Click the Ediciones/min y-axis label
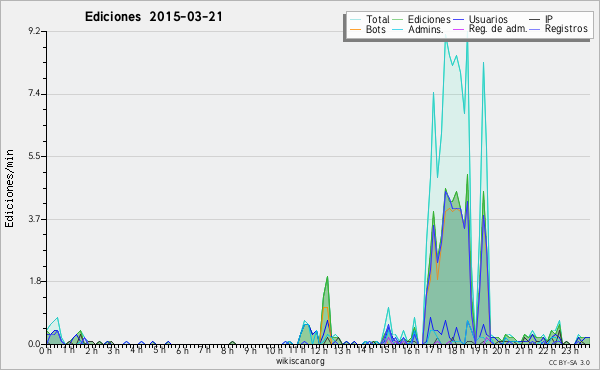The height and width of the screenshot is (370, 600). (x=9, y=188)
